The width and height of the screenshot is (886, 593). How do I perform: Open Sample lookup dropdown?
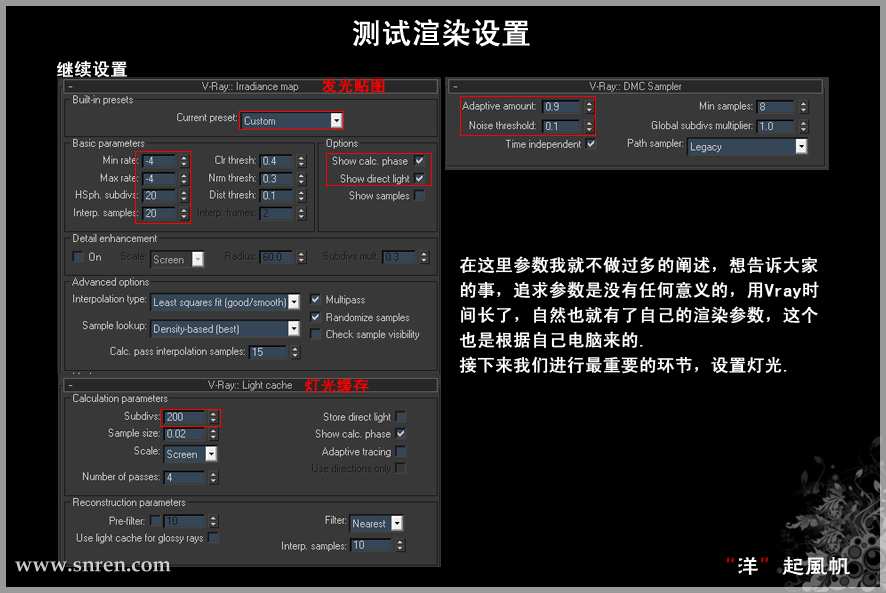[225, 328]
